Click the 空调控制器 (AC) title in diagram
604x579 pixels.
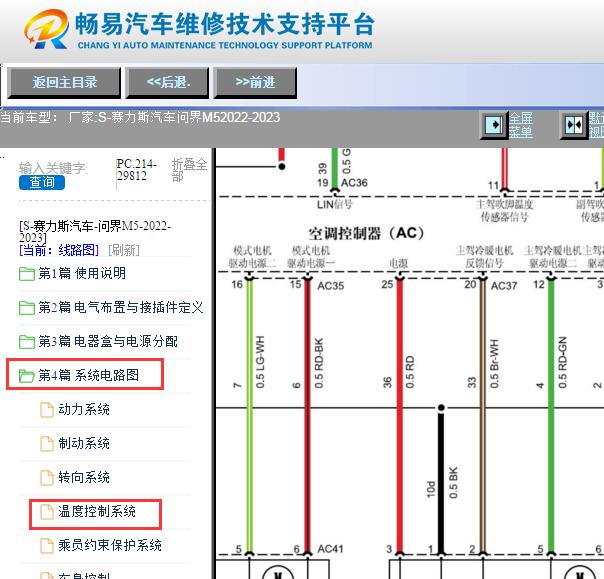point(366,233)
